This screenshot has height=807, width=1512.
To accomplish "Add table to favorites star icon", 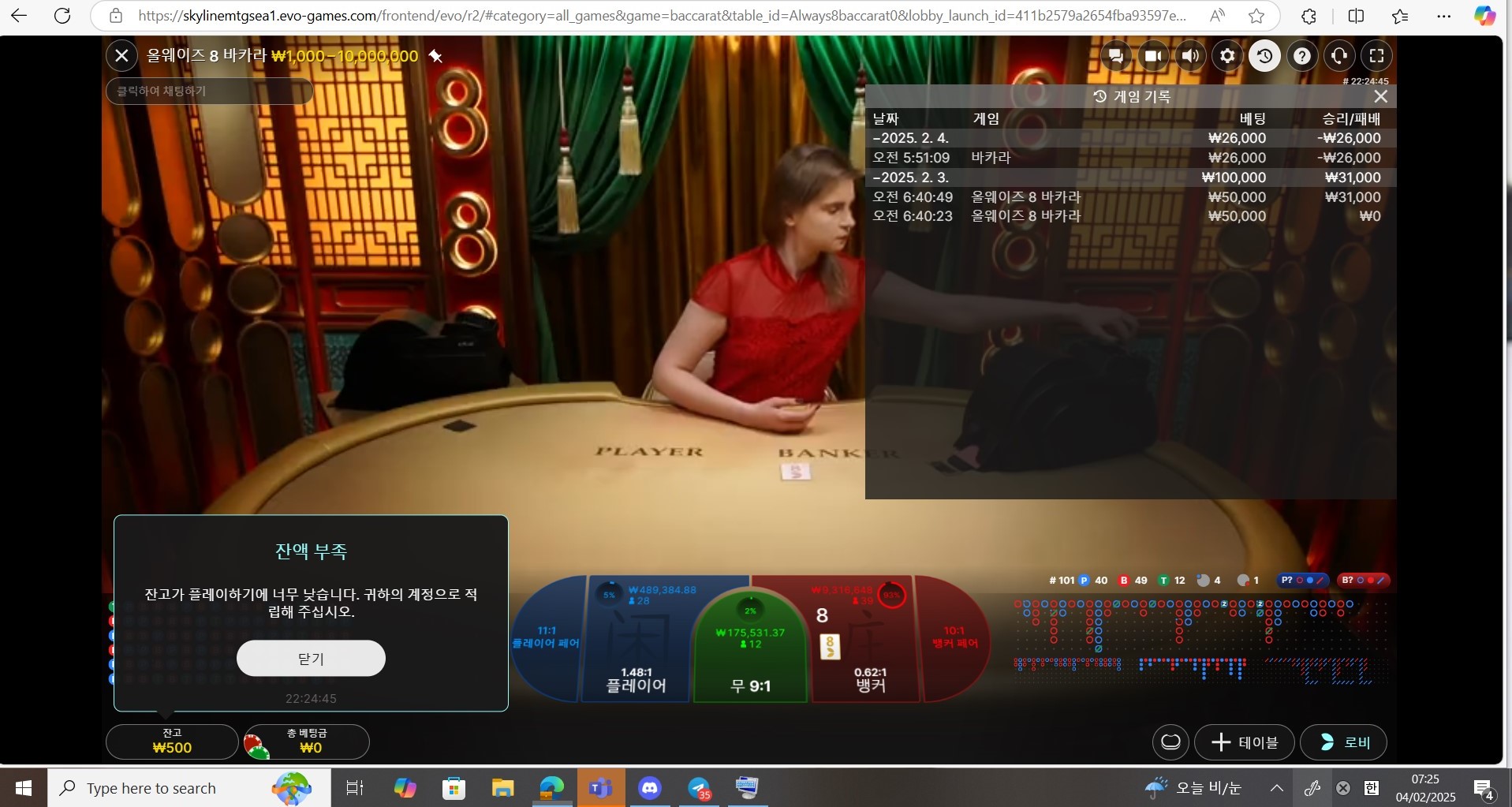I will (435, 56).
